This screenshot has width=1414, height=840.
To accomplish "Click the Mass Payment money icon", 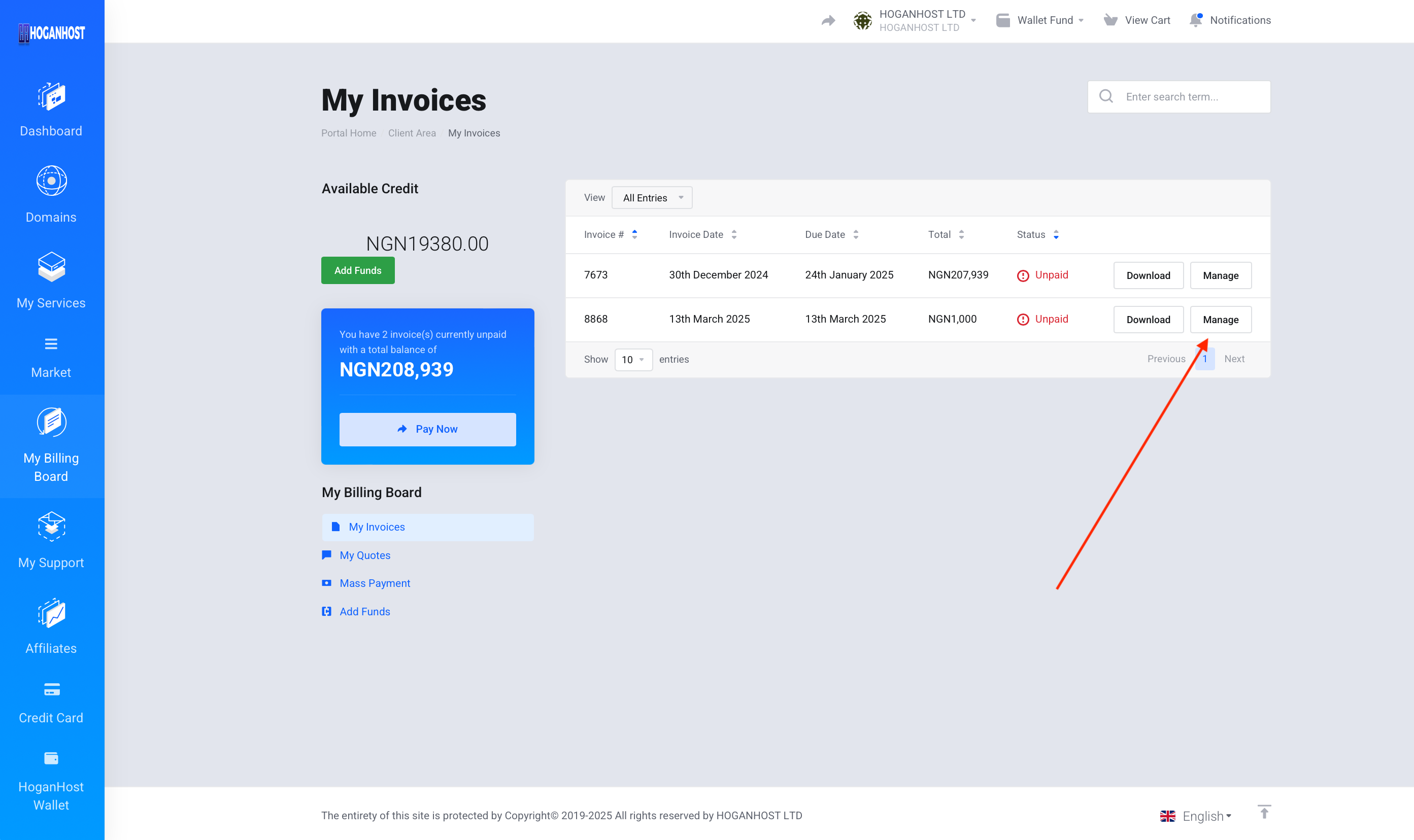I will pyautogui.click(x=327, y=583).
